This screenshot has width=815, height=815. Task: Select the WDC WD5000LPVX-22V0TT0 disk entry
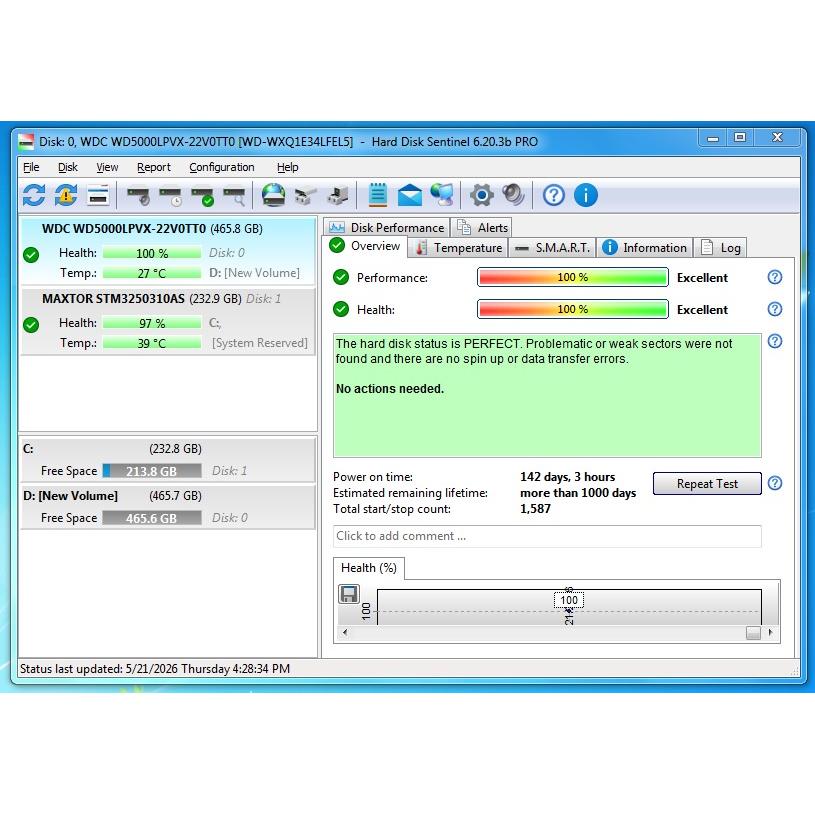coord(168,251)
